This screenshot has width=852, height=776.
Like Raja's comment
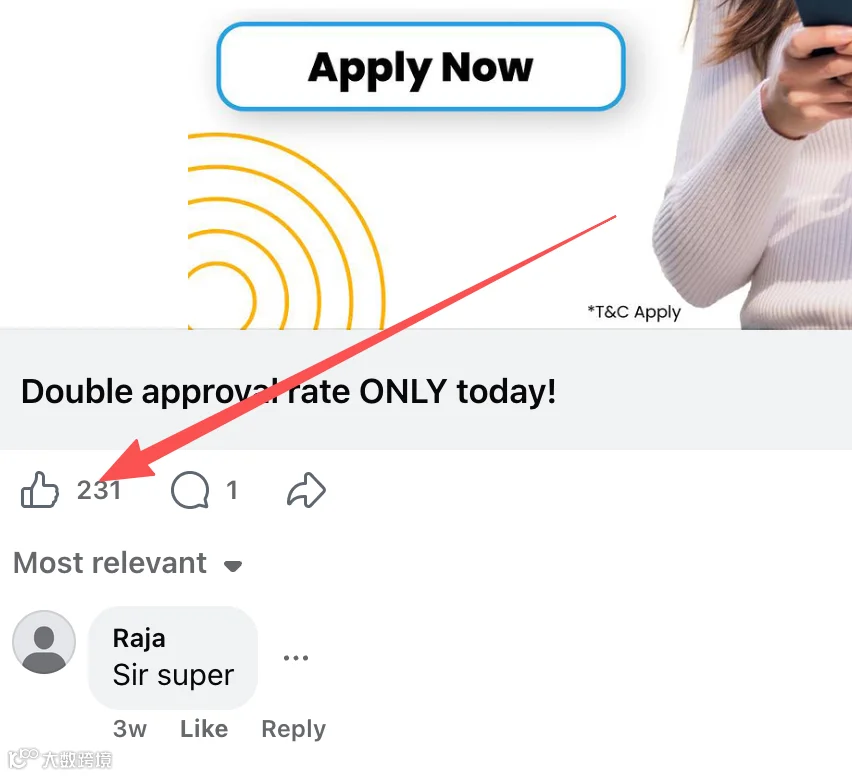tap(204, 729)
